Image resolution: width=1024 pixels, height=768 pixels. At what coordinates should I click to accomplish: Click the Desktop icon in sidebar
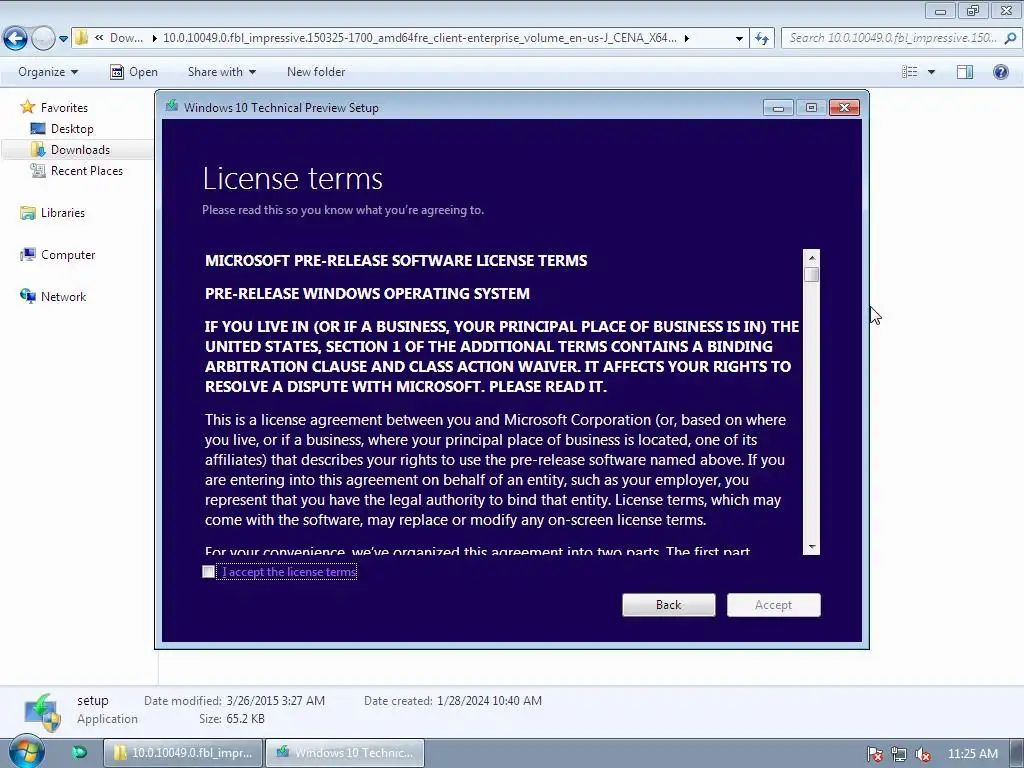[38, 129]
